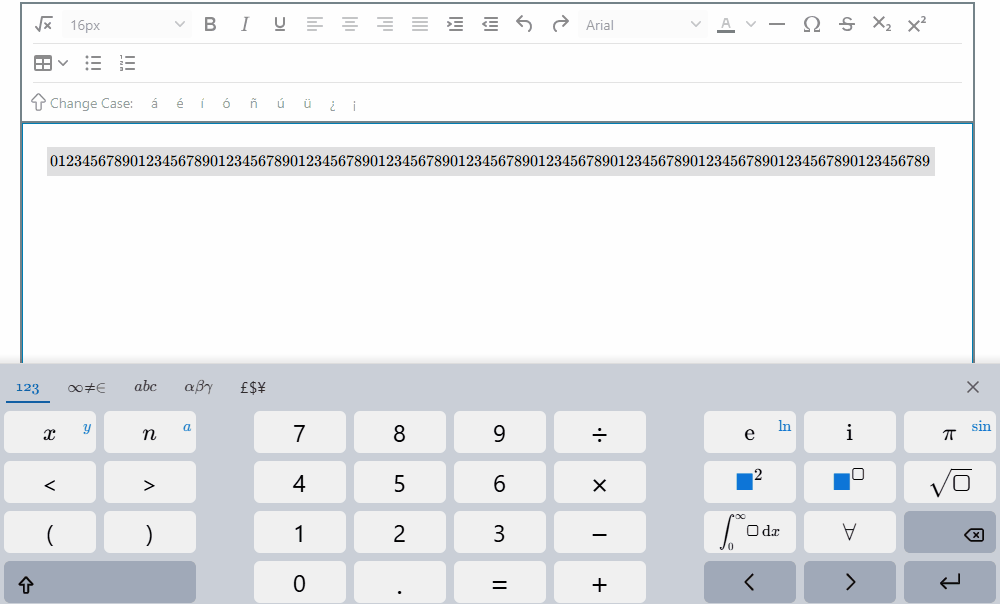This screenshot has height=604, width=1000.
Task: Open the Arial font family dropdown
Action: tap(642, 25)
